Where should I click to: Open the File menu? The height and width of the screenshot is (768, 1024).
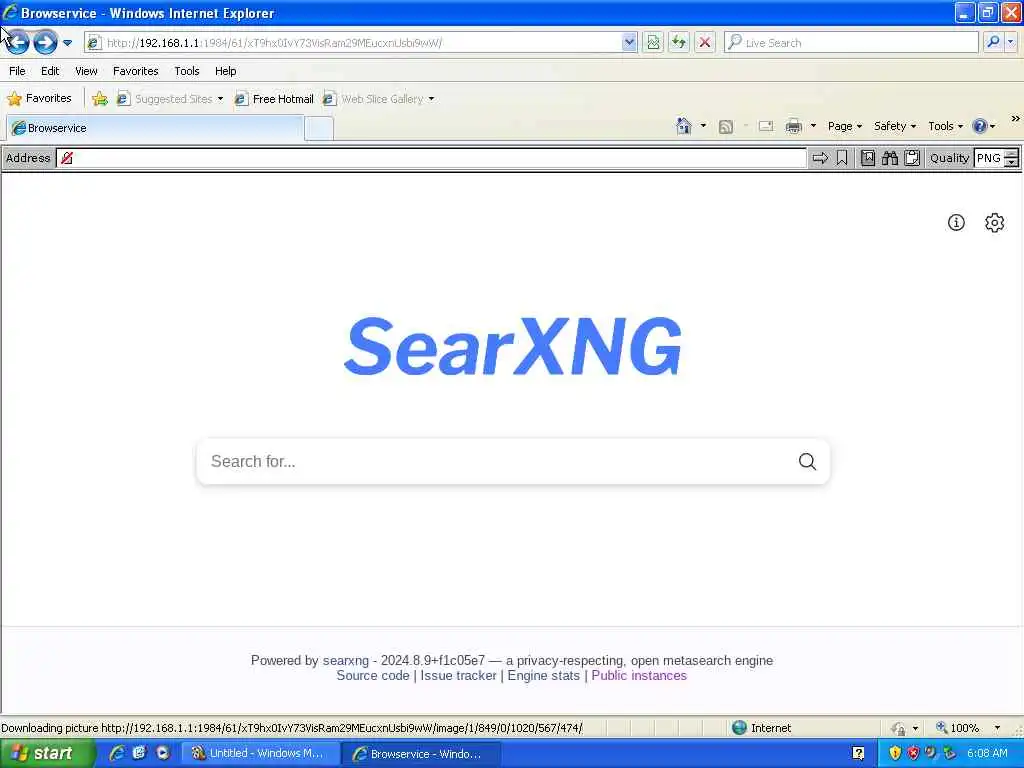point(18,71)
